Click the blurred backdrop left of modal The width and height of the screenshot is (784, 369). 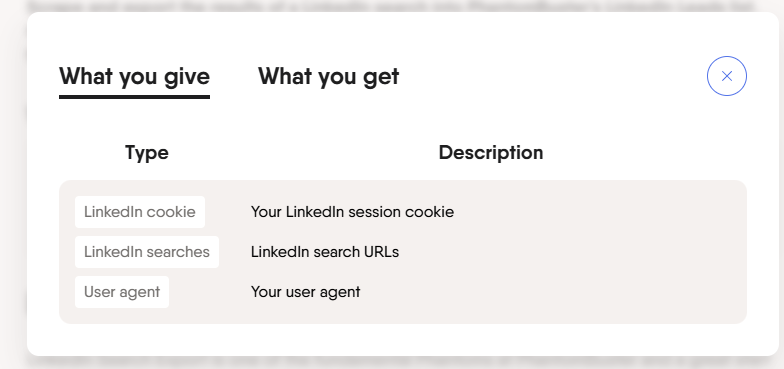point(13,185)
